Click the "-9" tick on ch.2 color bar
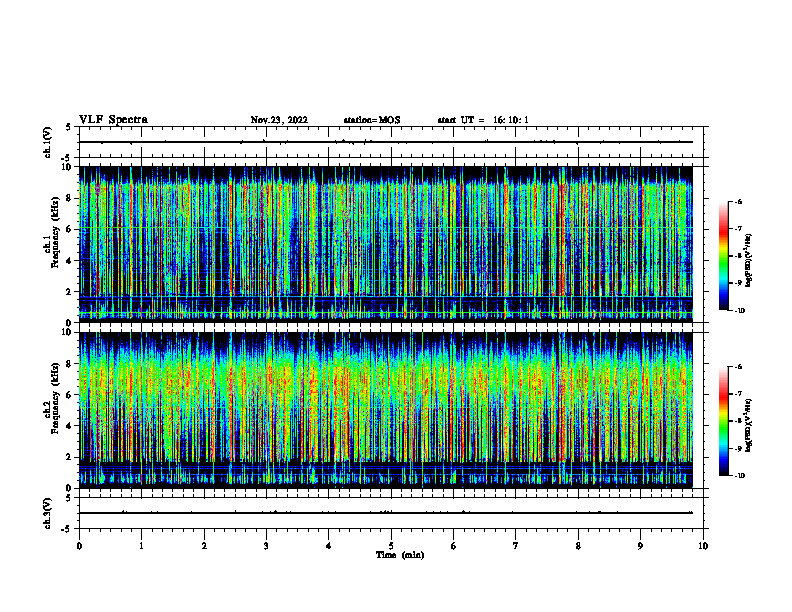792x612 pixels. pyautogui.click(x=738, y=448)
